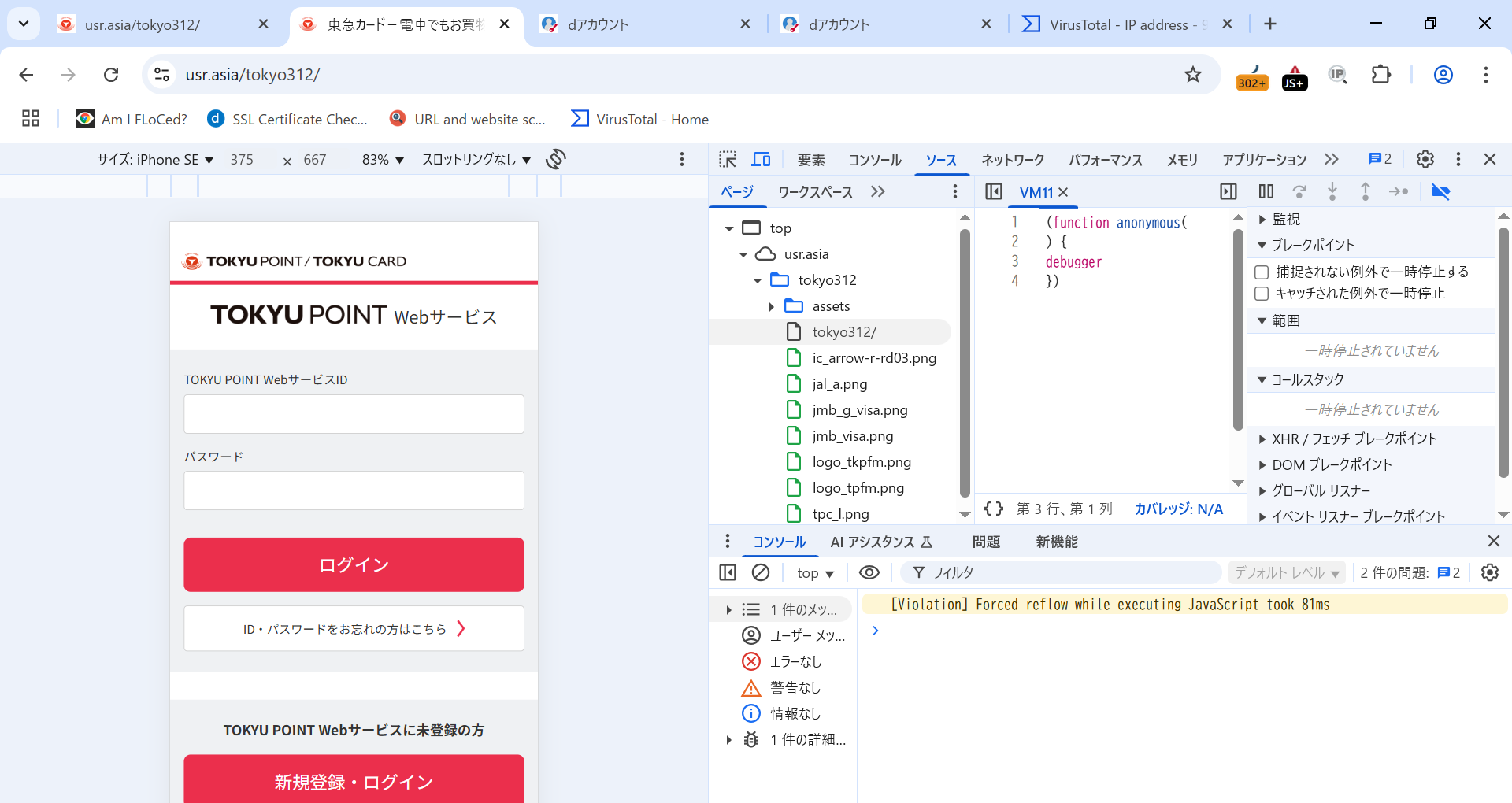
Task: Open the Chrome extensions puzzle icon
Action: (x=1381, y=75)
